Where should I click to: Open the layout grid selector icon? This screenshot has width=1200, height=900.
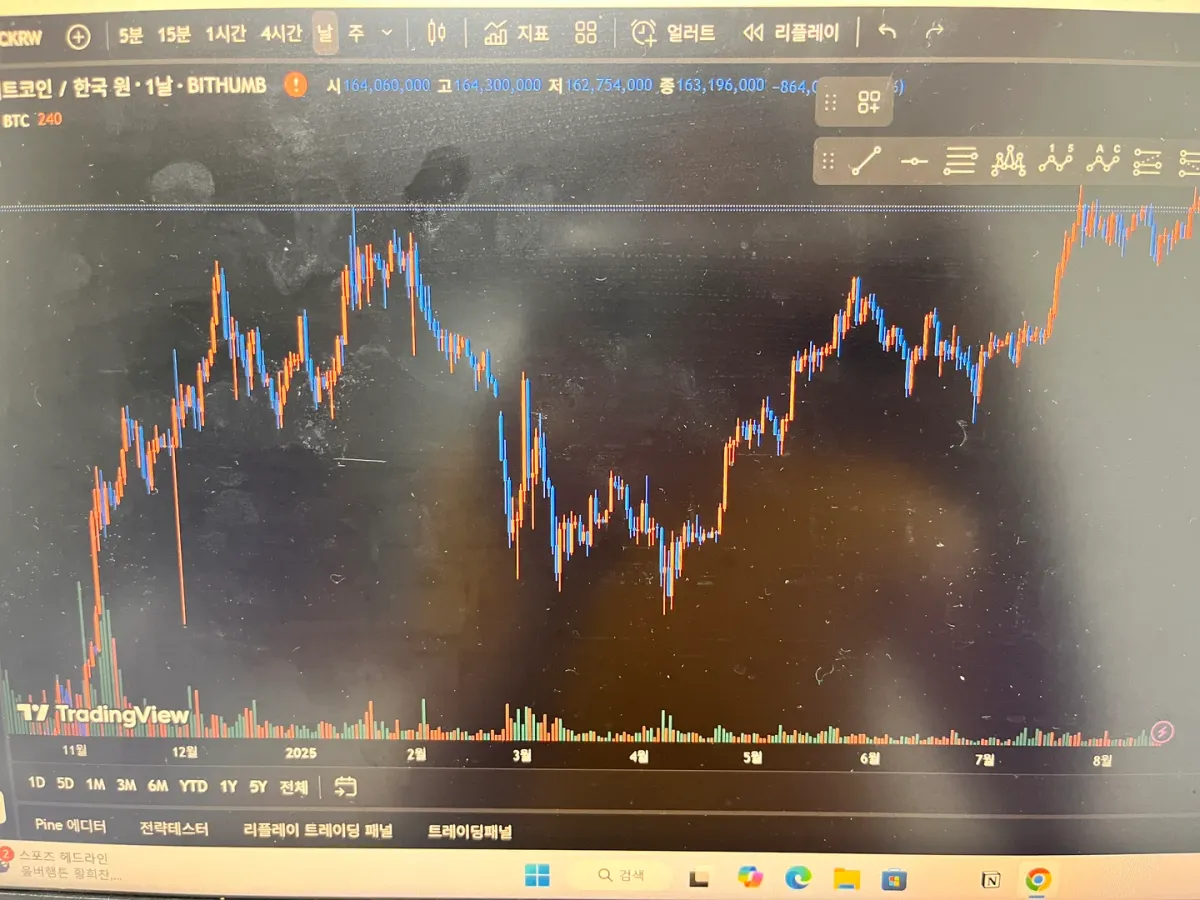[x=586, y=33]
